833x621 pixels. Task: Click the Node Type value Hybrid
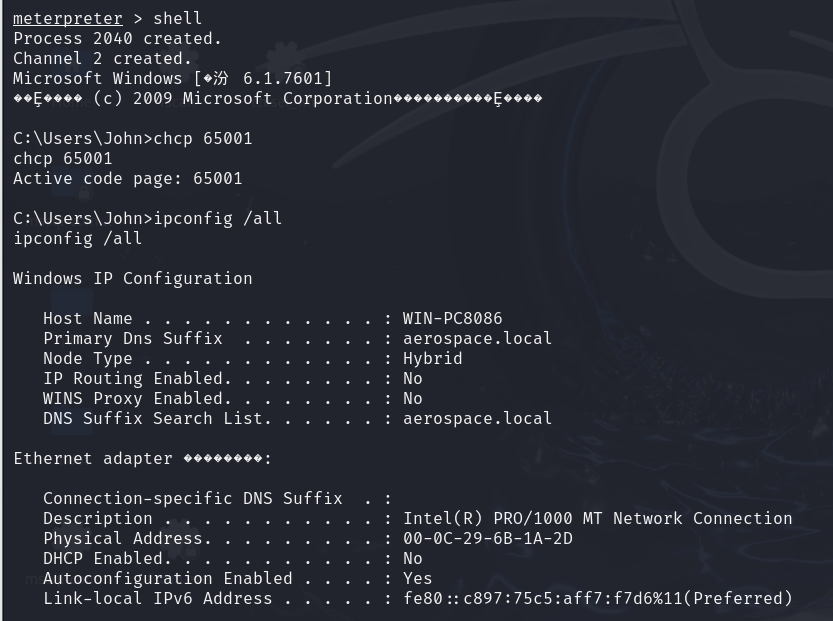[x=432, y=359]
